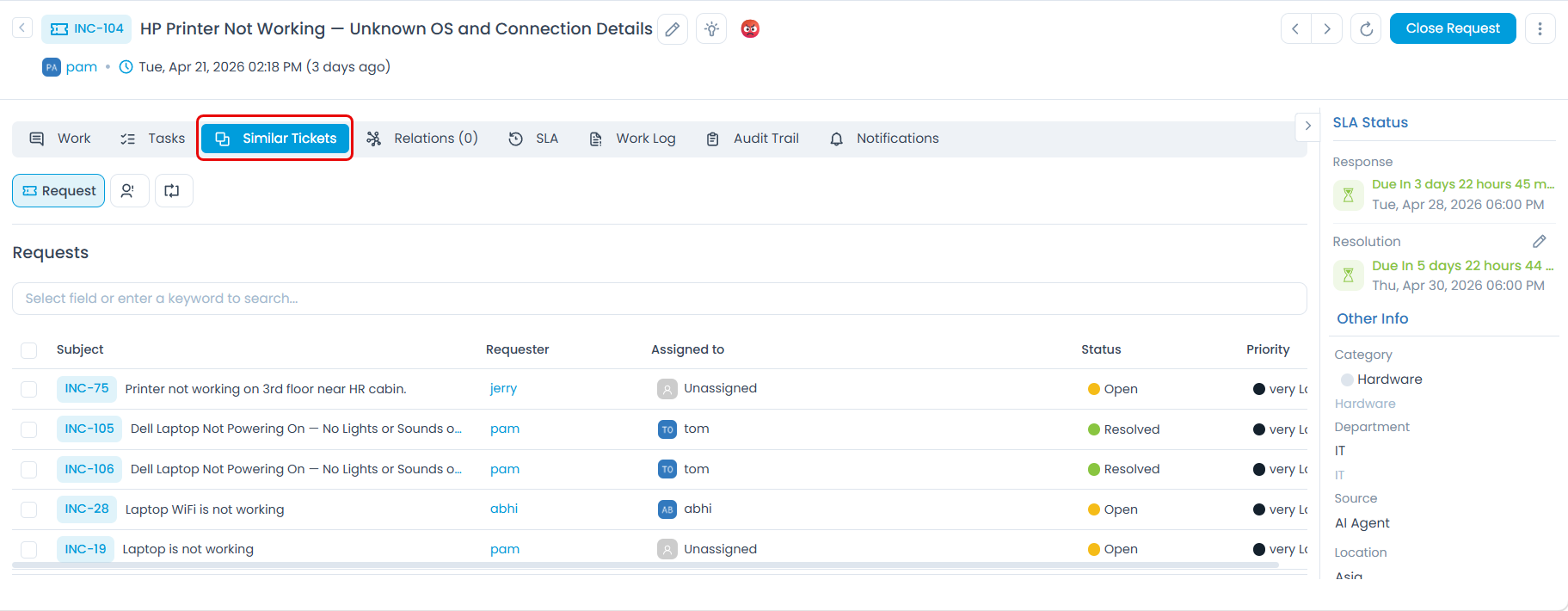
Task: Click the icon tab right of user icon
Action: pyautogui.click(x=173, y=191)
